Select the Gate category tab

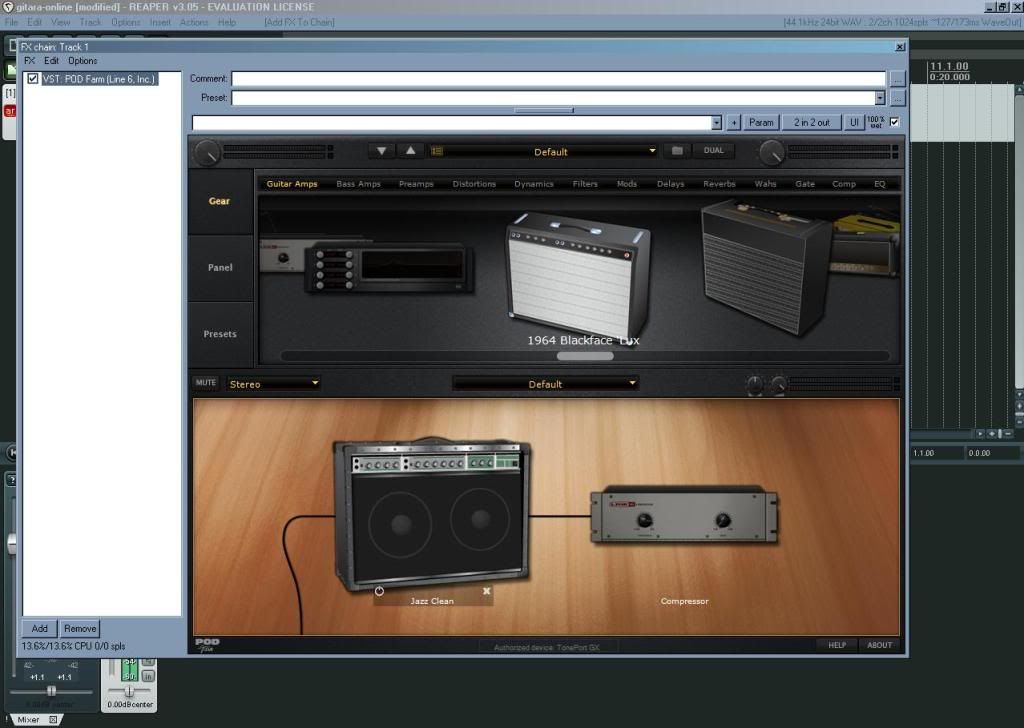pos(805,184)
